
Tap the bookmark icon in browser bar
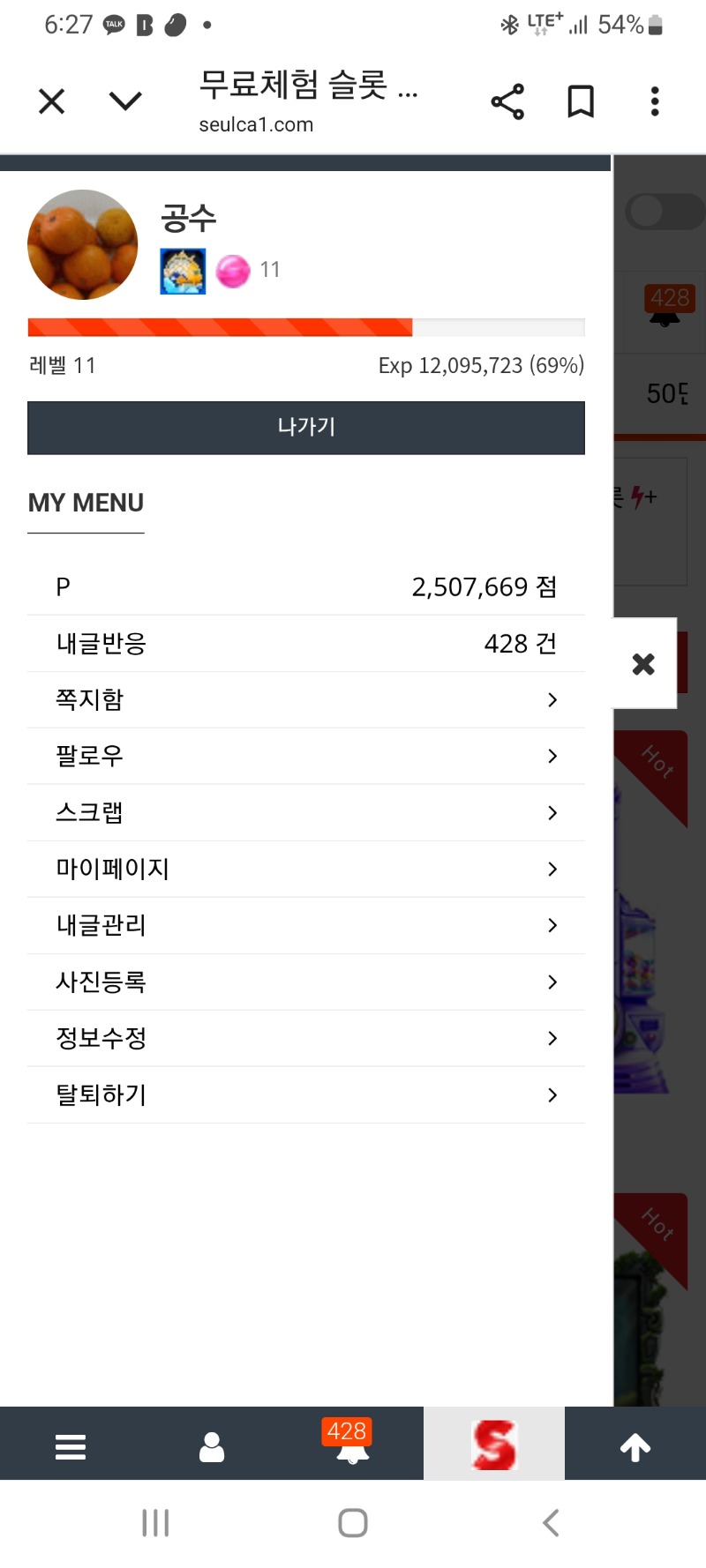580,101
